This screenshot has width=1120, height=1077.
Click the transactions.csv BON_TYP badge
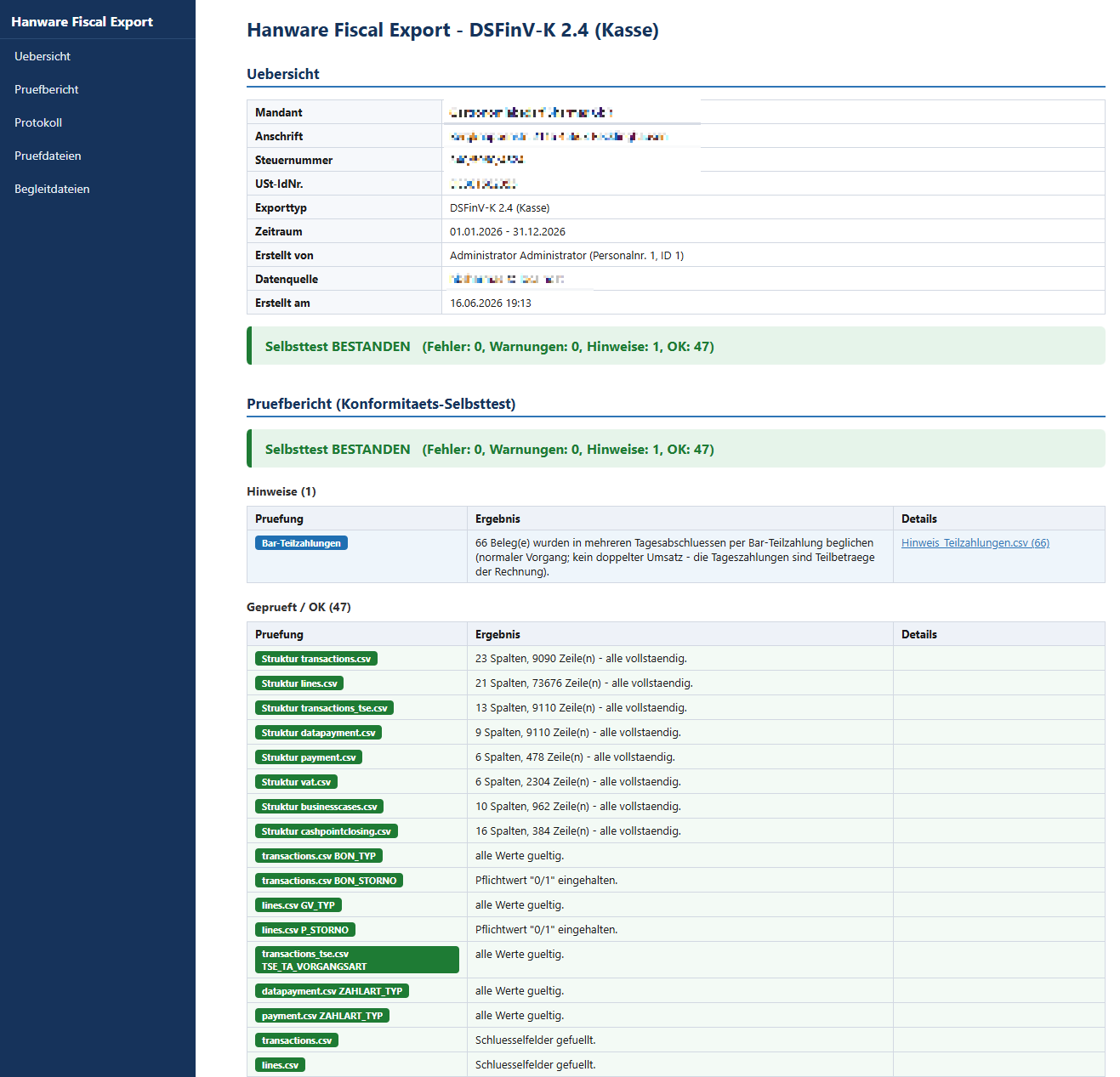click(x=319, y=856)
